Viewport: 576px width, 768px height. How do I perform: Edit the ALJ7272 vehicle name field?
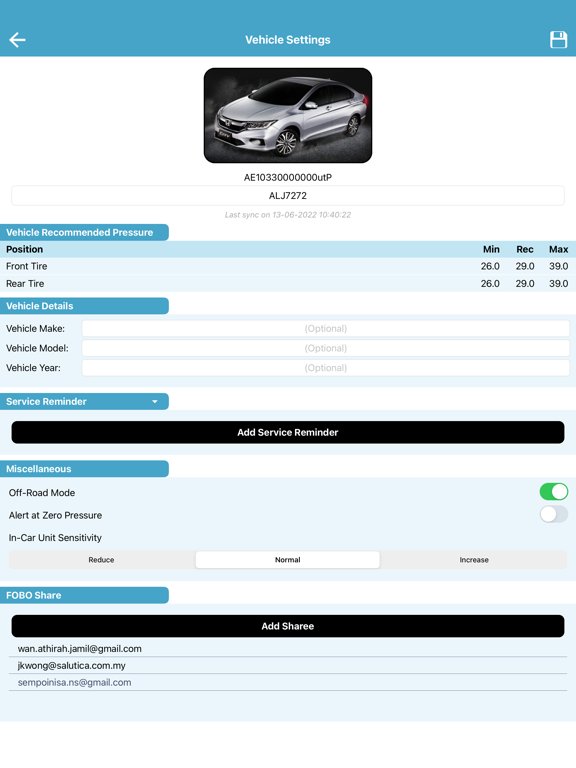coord(288,196)
